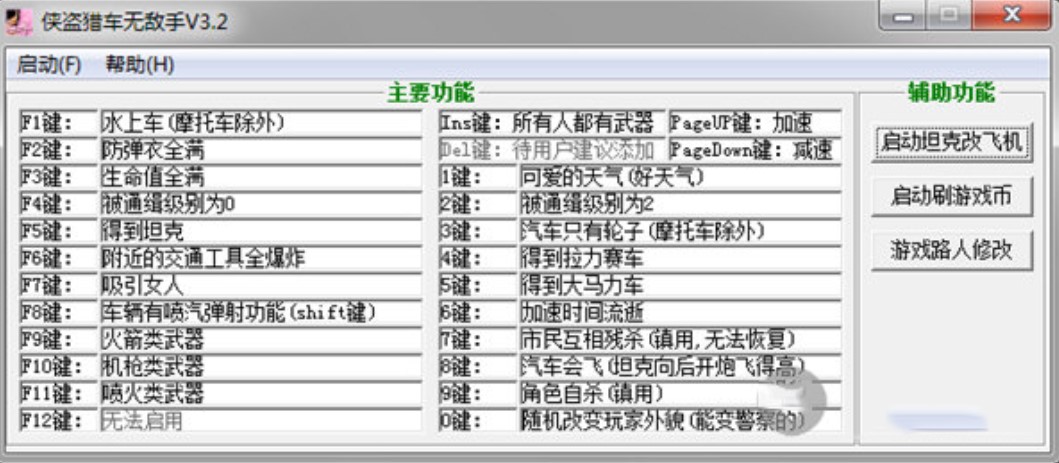
Task: Click the app icon in title bar
Action: 18,22
